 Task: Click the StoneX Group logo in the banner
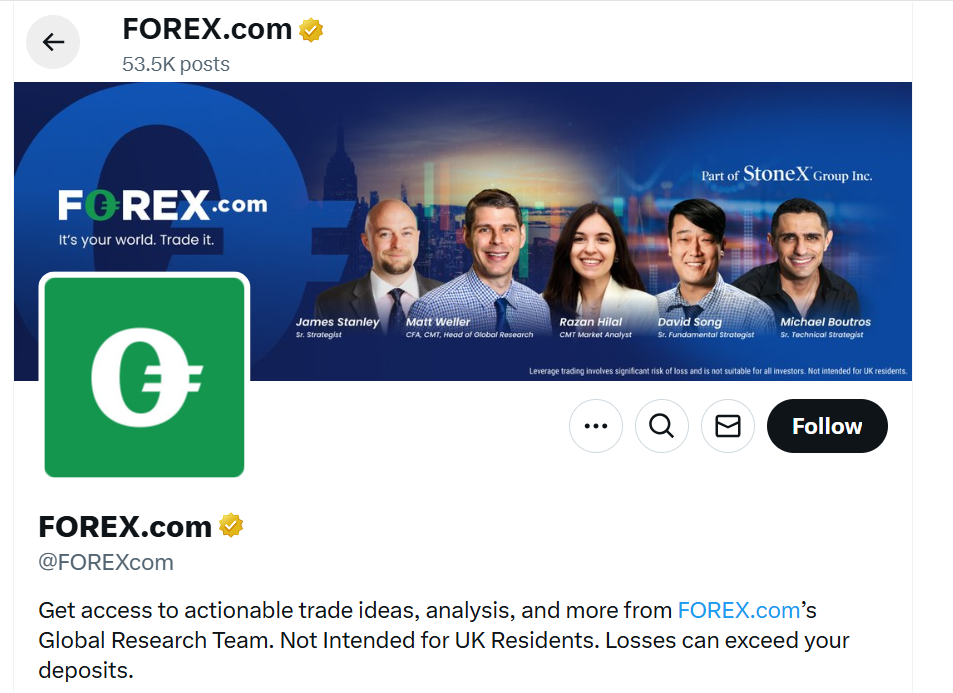[x=786, y=174]
